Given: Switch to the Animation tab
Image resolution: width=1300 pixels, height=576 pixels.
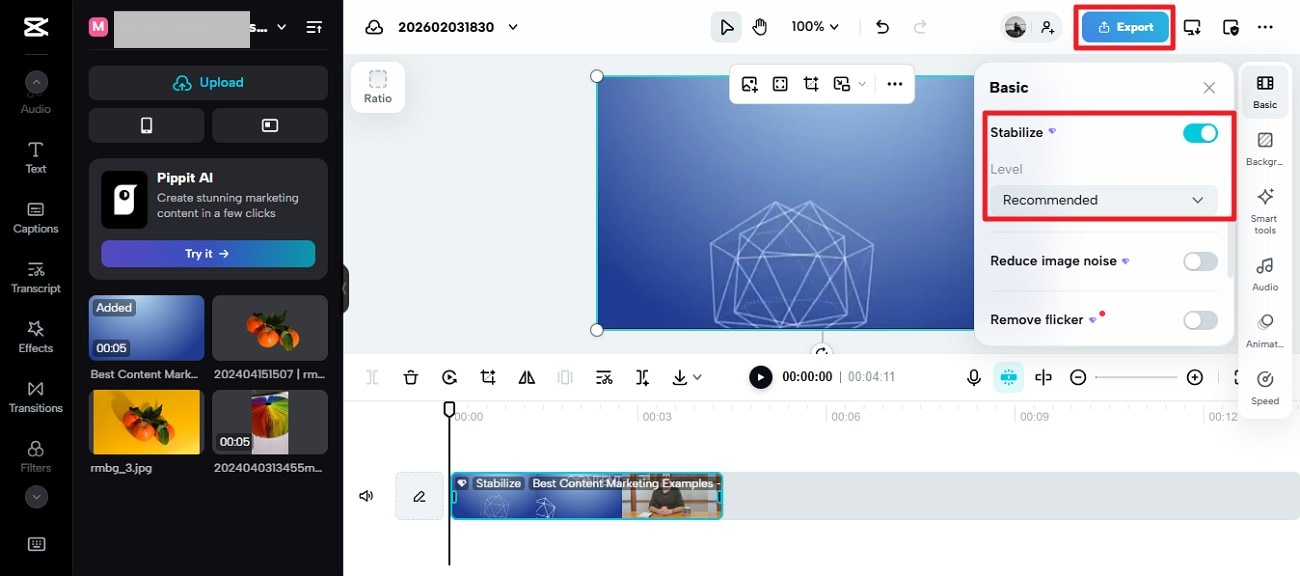Looking at the screenshot, I should click(1265, 330).
